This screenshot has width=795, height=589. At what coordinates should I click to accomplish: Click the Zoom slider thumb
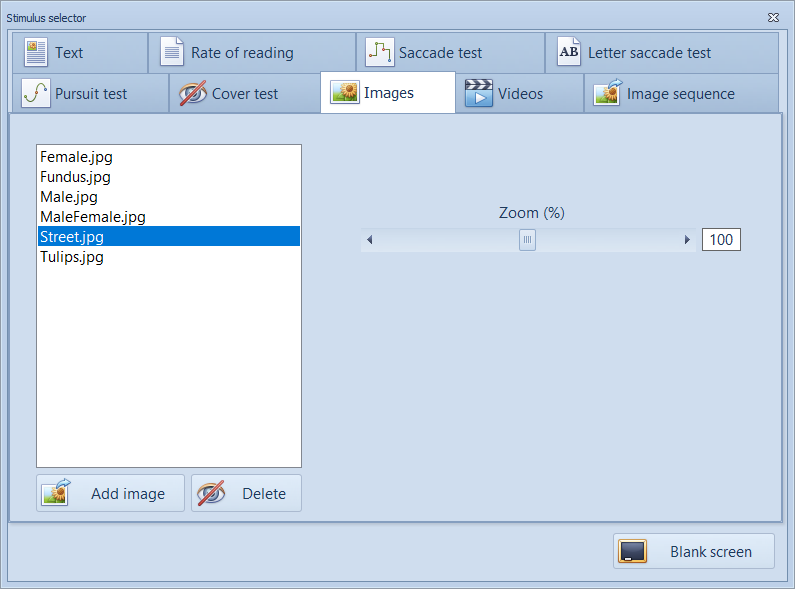pyautogui.click(x=527, y=240)
